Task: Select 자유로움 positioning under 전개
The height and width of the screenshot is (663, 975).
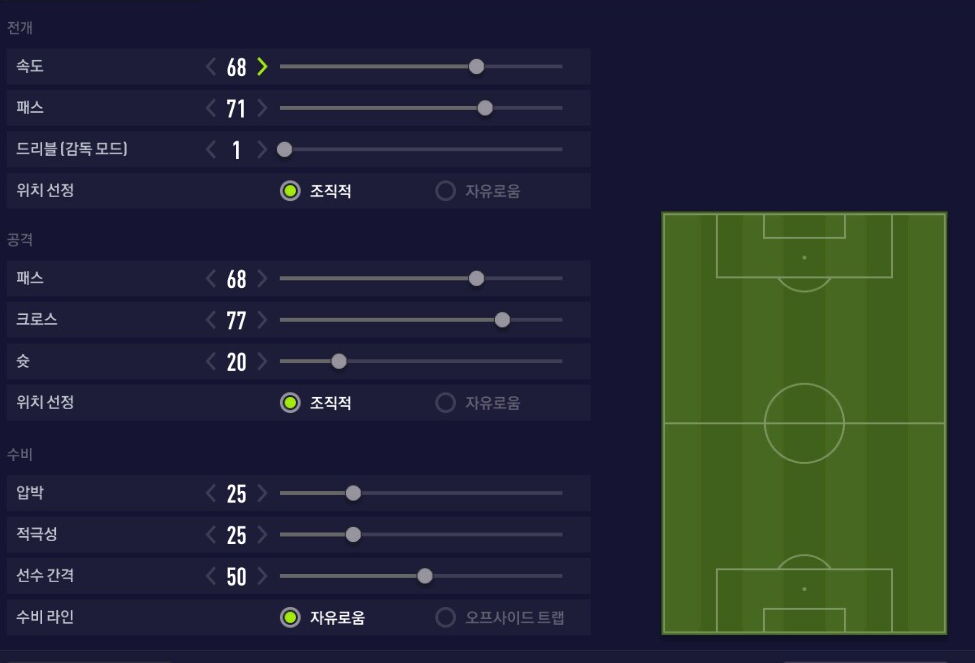Action: pyautogui.click(x=446, y=191)
